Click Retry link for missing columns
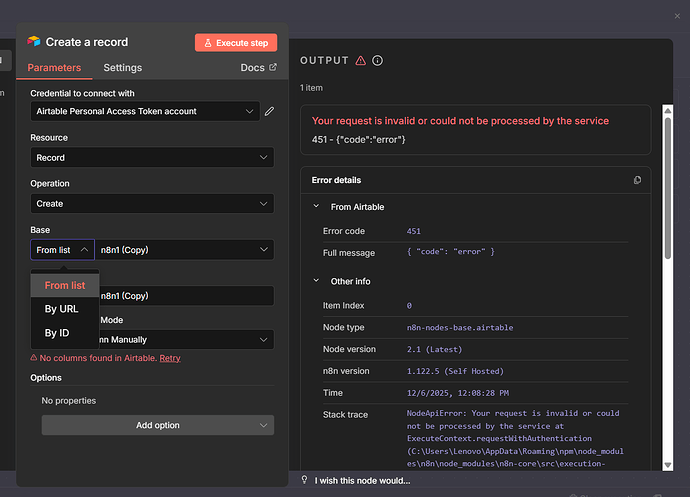The height and width of the screenshot is (497, 690). point(170,358)
